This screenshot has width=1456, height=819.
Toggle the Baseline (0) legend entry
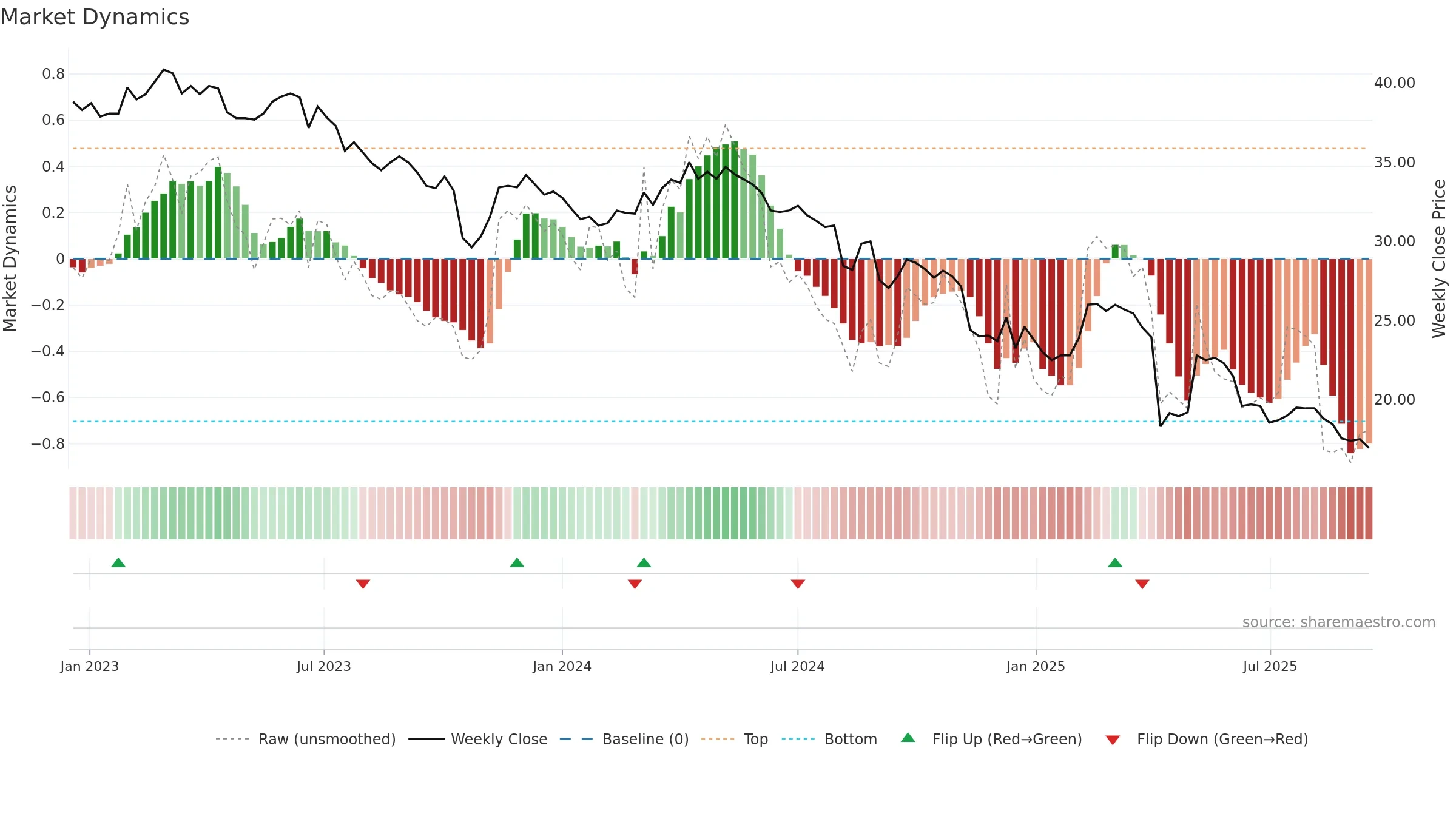click(624, 739)
